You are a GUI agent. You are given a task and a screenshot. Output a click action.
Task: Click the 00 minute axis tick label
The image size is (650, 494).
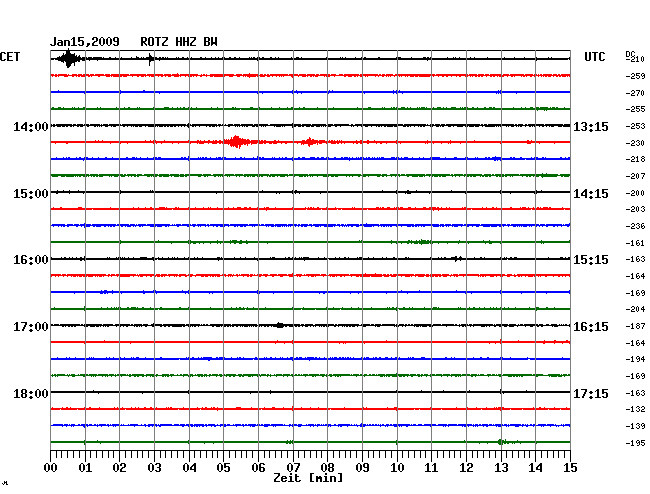point(51,467)
